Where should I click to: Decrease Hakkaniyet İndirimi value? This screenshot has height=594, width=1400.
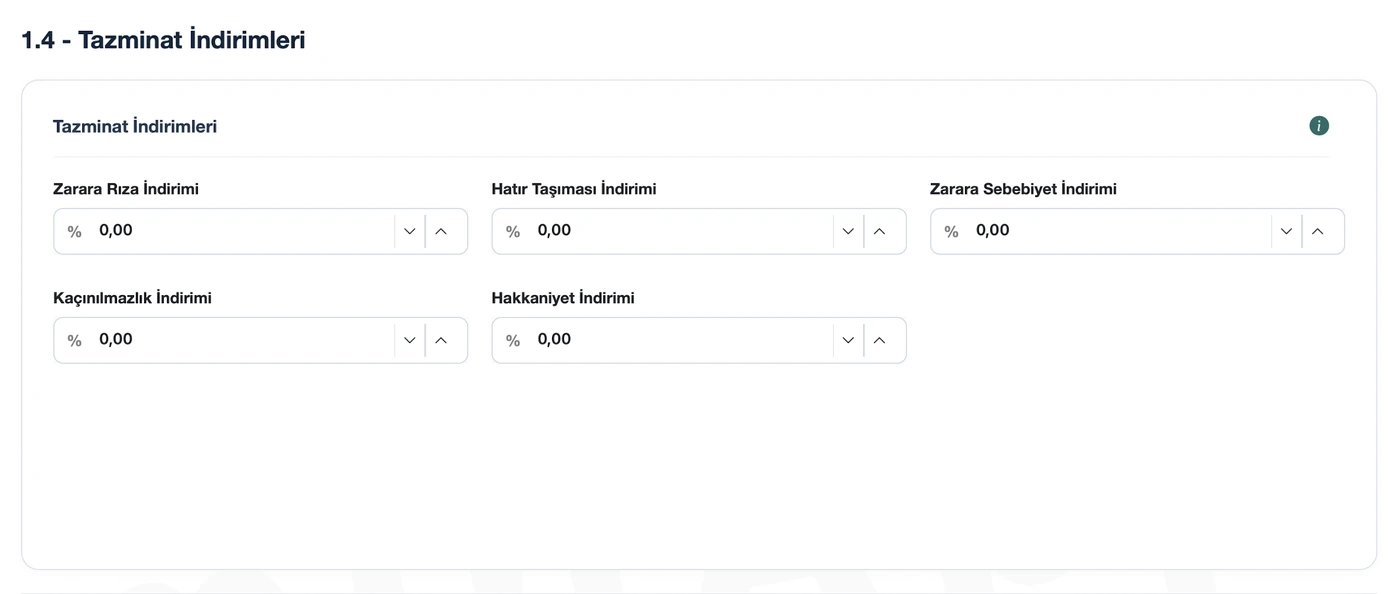click(848, 340)
